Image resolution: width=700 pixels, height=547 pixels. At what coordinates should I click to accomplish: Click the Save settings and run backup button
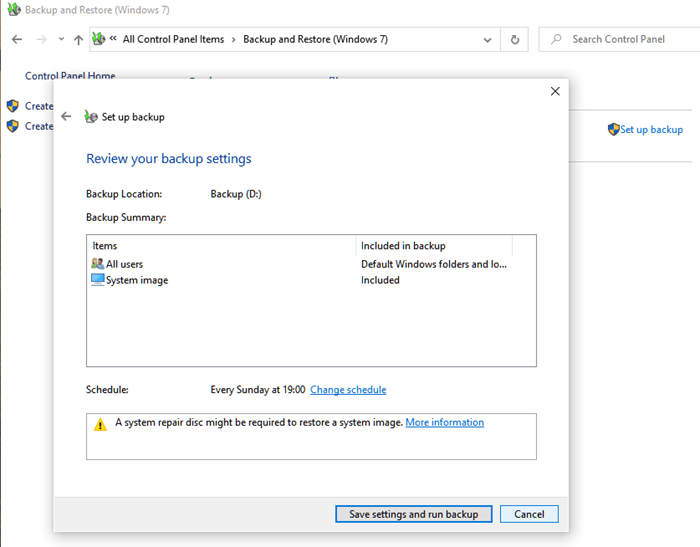tap(413, 514)
